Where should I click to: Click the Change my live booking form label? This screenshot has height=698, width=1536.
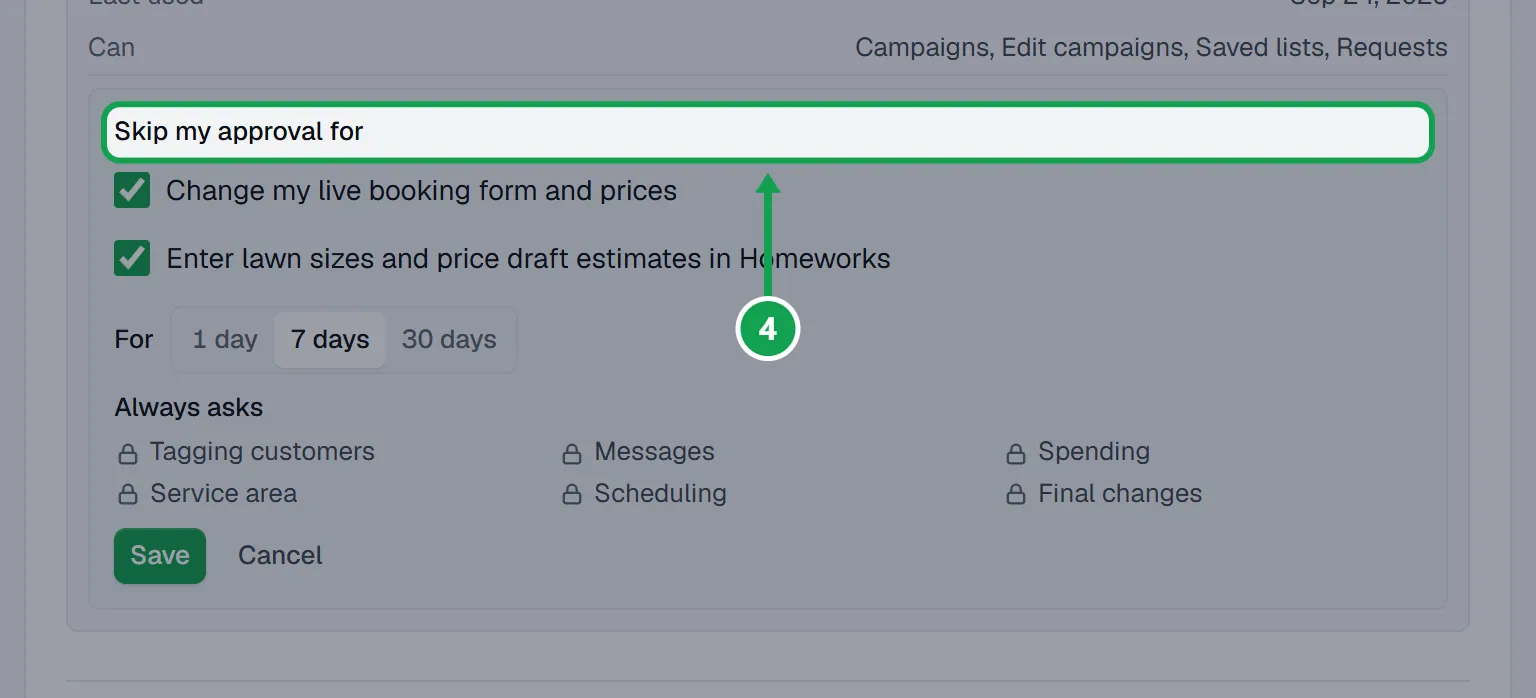pyautogui.click(x=421, y=190)
